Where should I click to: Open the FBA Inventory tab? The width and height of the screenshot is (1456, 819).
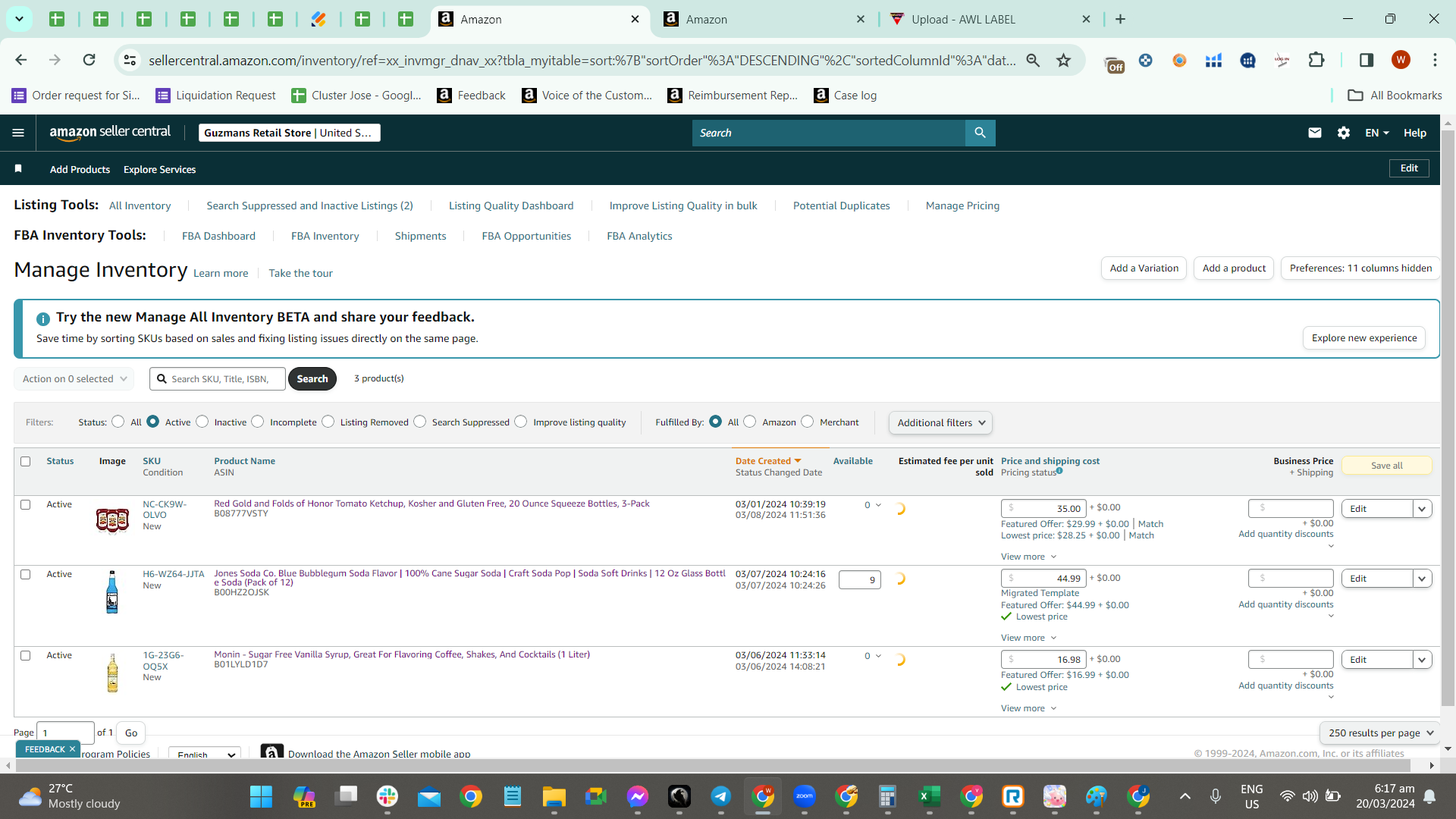click(325, 236)
